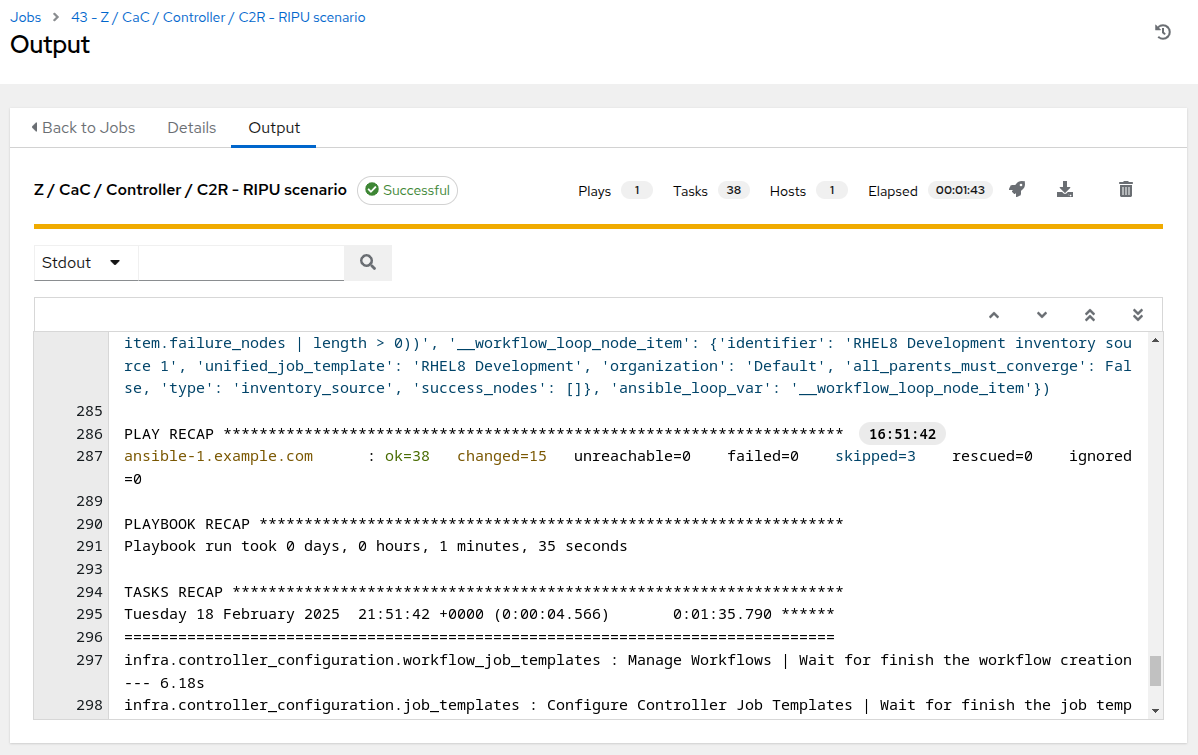Image resolution: width=1198 pixels, height=755 pixels.
Task: Select the Output tab
Action: point(274,128)
